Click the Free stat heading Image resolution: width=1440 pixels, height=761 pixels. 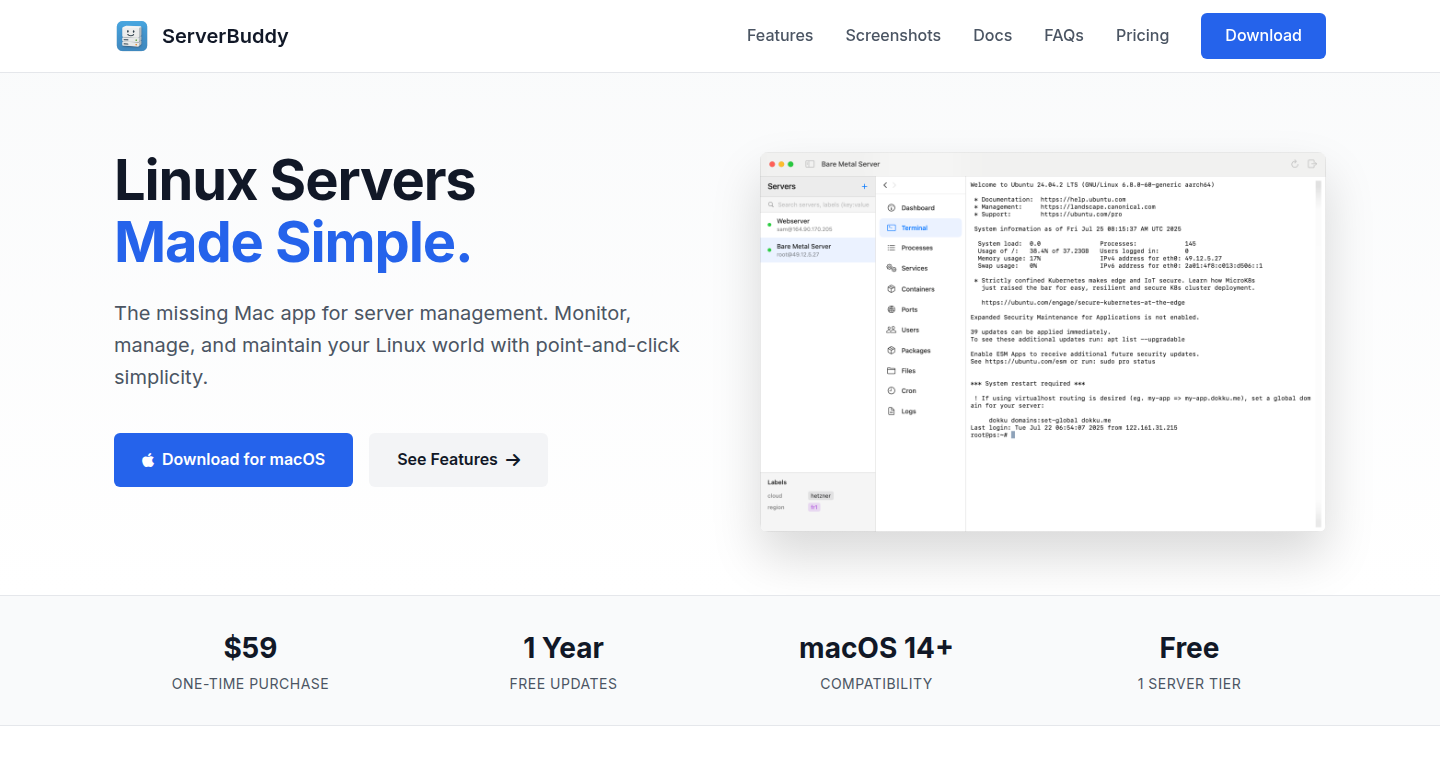[x=1189, y=648]
